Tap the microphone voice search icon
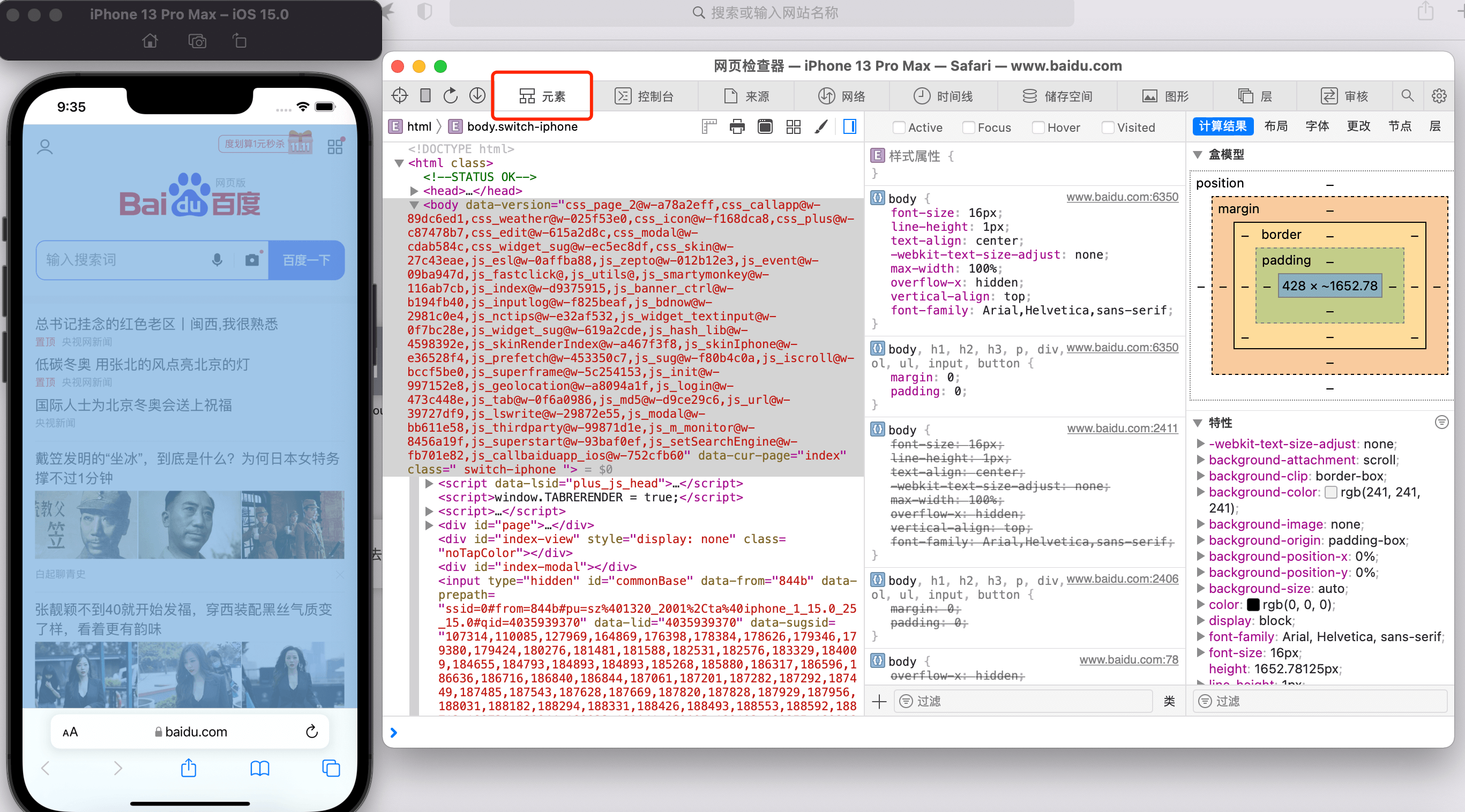1465x812 pixels. pyautogui.click(x=217, y=260)
